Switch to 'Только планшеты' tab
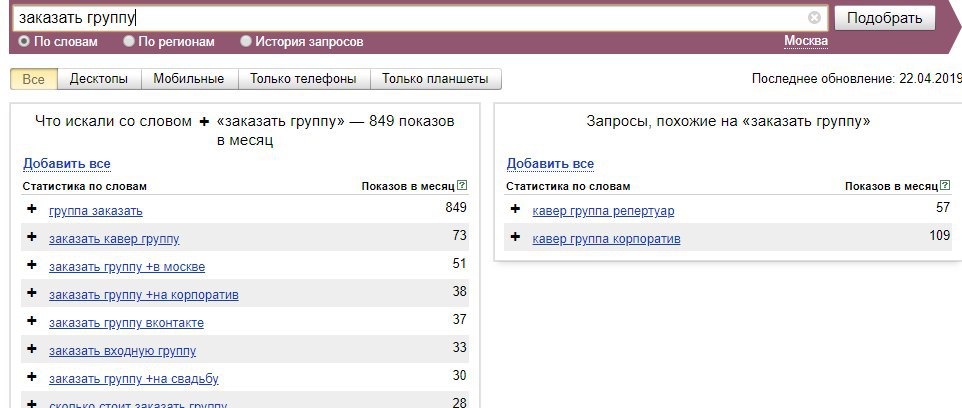 (x=436, y=79)
